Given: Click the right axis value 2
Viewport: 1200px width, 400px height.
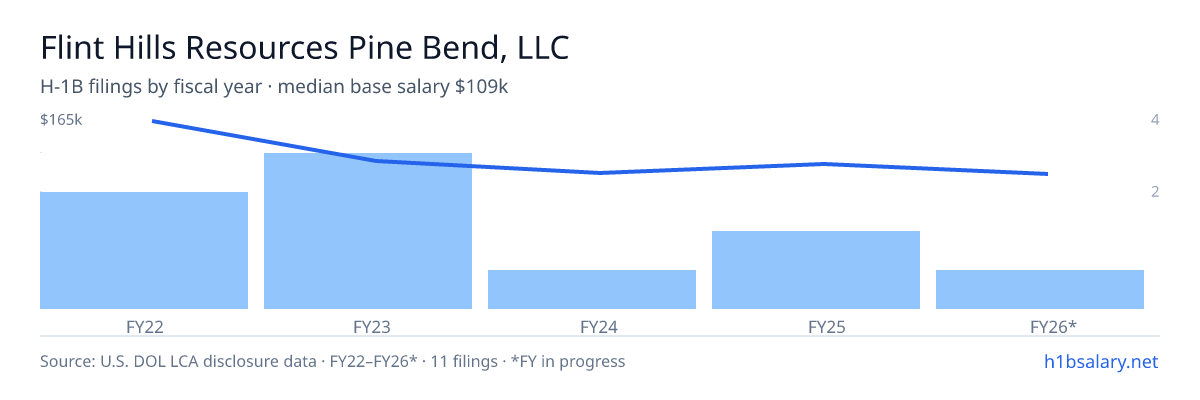Looking at the screenshot, I should point(1155,192).
